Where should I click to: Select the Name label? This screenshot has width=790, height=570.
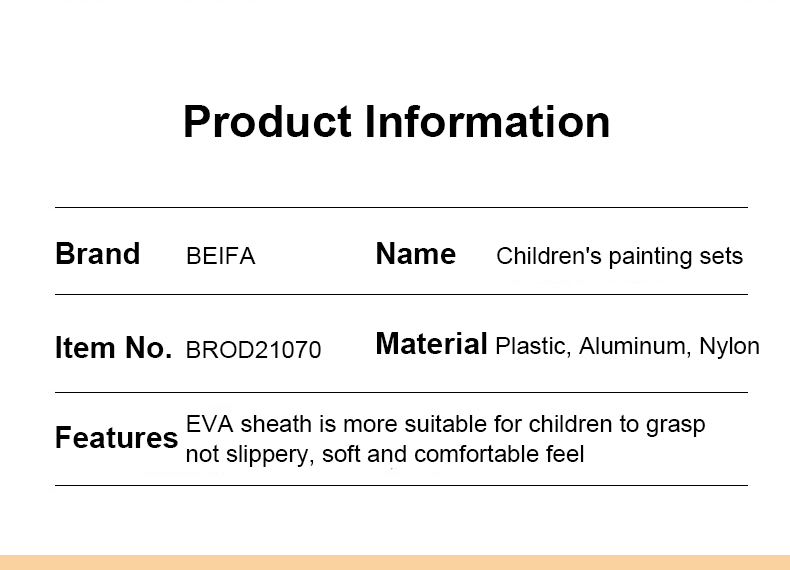coord(416,254)
